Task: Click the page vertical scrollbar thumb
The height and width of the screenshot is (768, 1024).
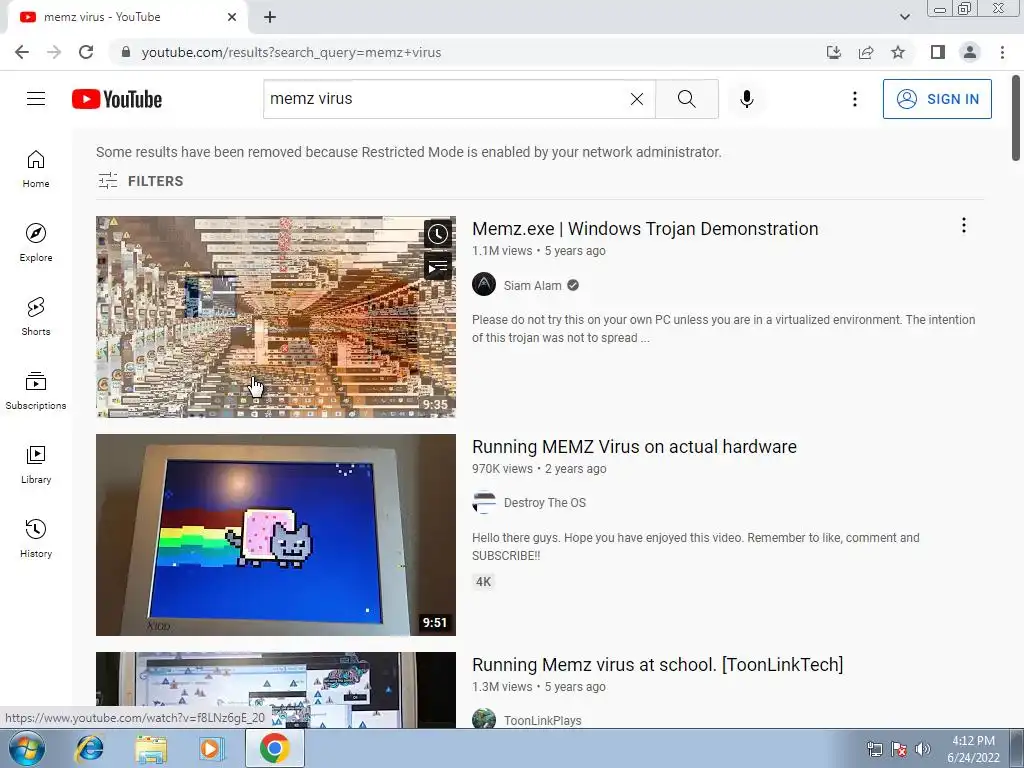Action: [1016, 119]
